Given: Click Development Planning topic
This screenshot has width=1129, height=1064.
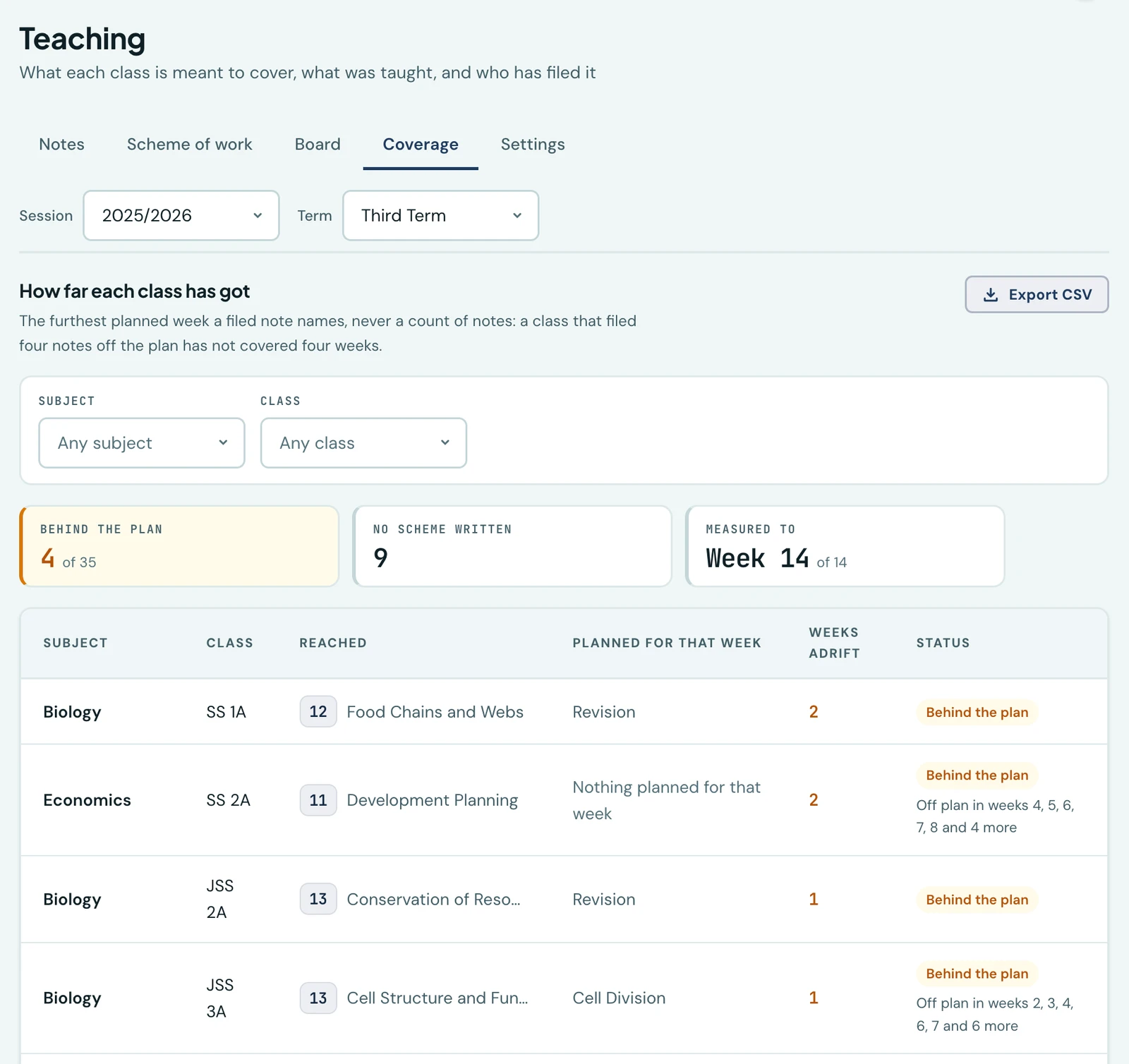Looking at the screenshot, I should coord(432,800).
